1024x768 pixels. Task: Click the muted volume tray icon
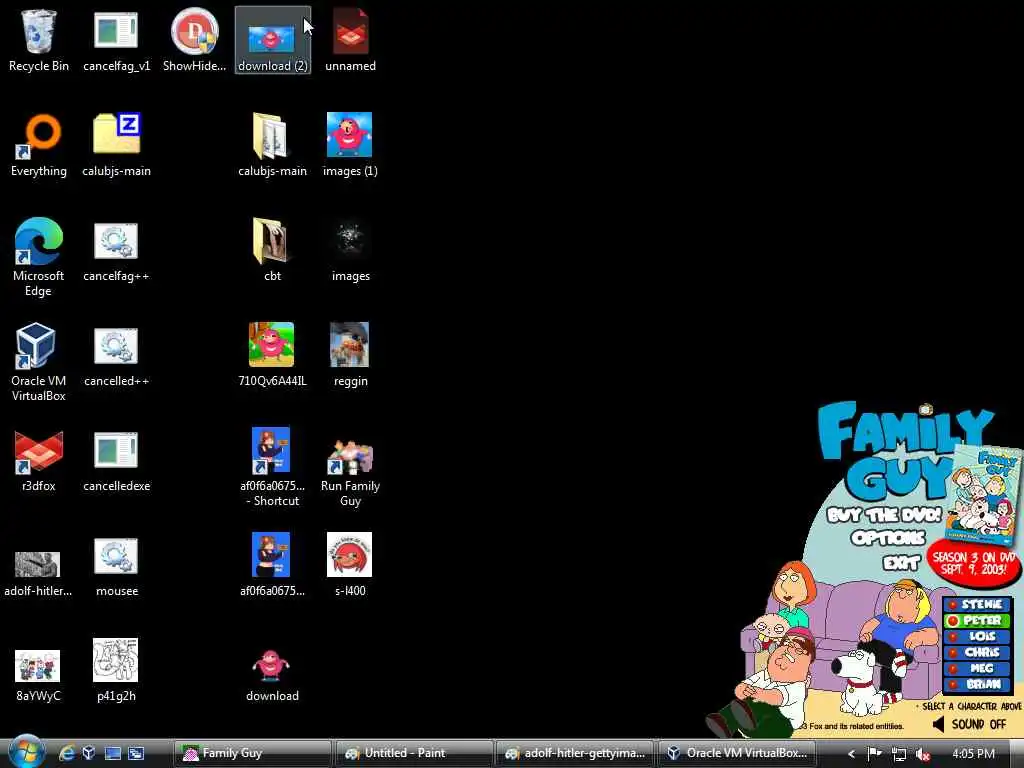[923, 754]
